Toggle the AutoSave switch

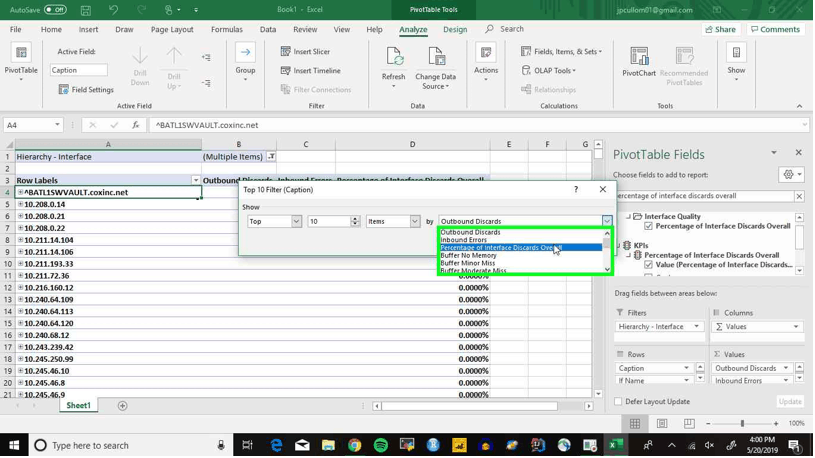pos(55,9)
